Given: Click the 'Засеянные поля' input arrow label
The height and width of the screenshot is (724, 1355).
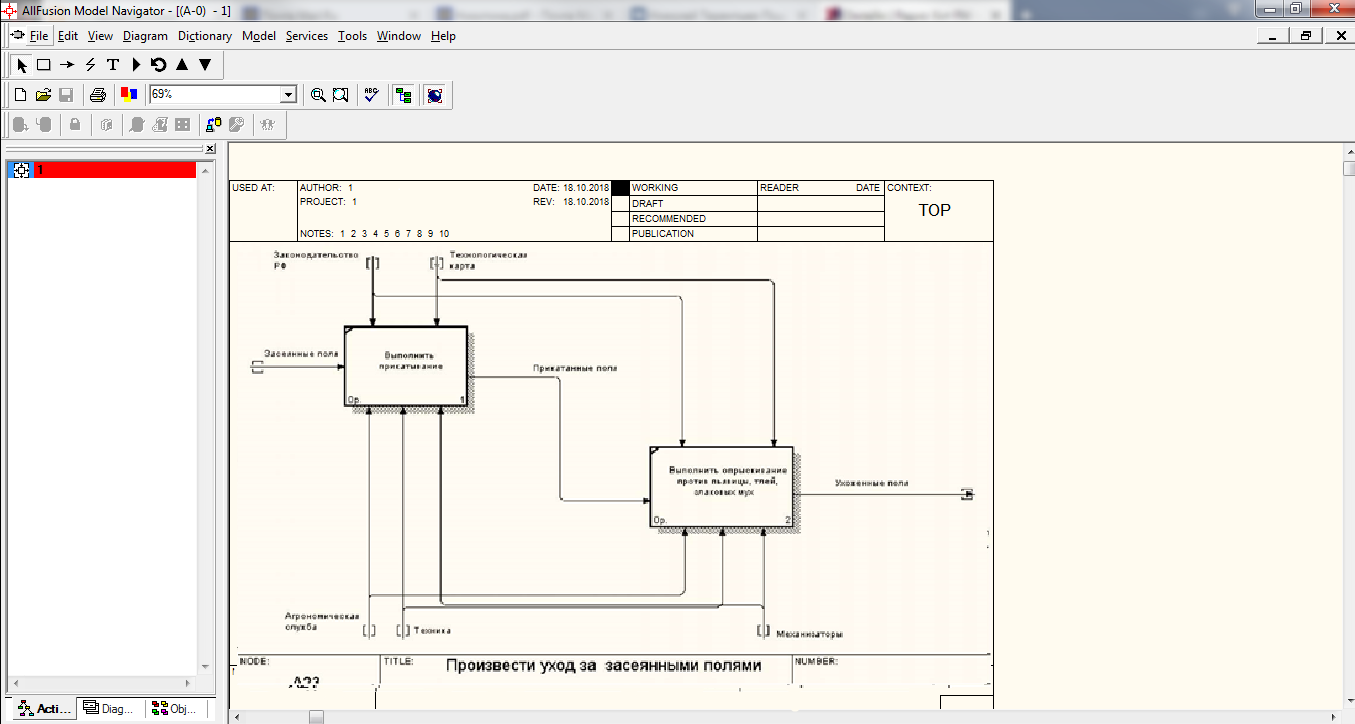Looking at the screenshot, I should [301, 354].
